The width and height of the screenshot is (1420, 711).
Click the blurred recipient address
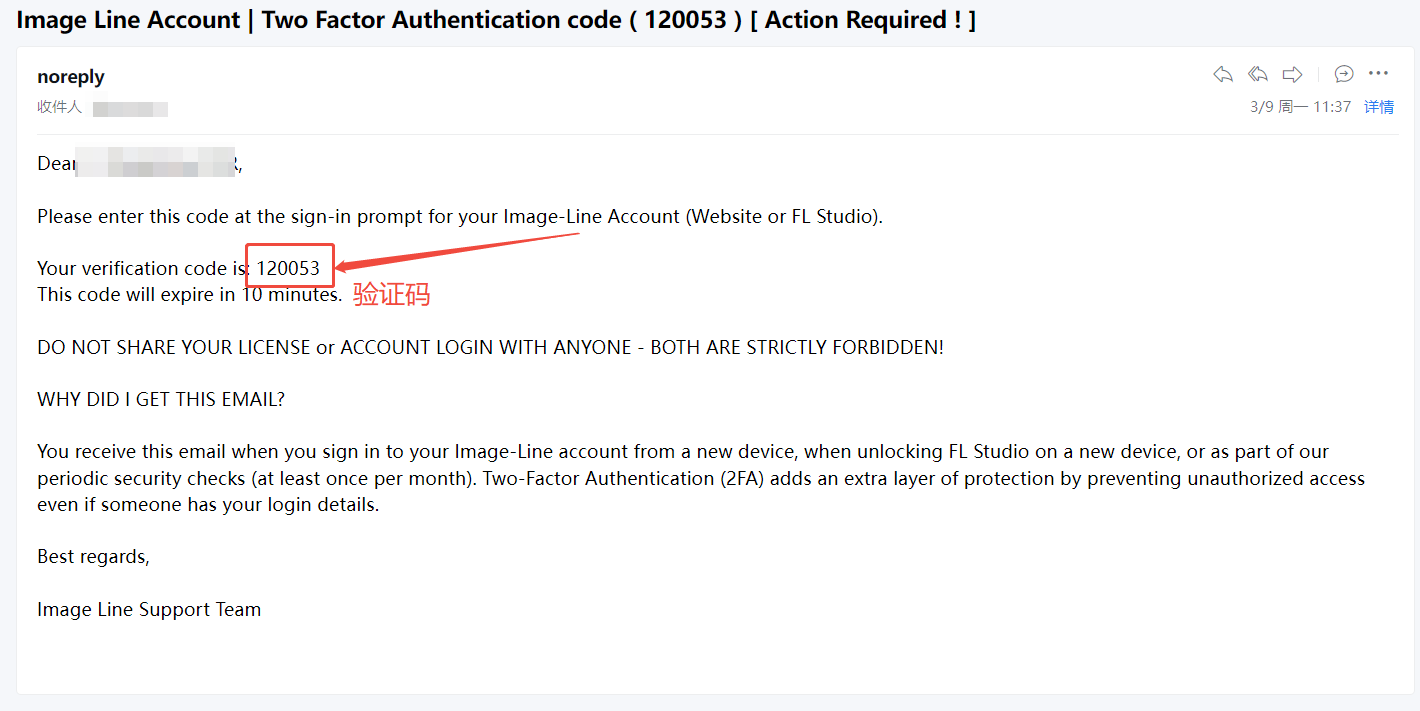pyautogui.click(x=130, y=108)
